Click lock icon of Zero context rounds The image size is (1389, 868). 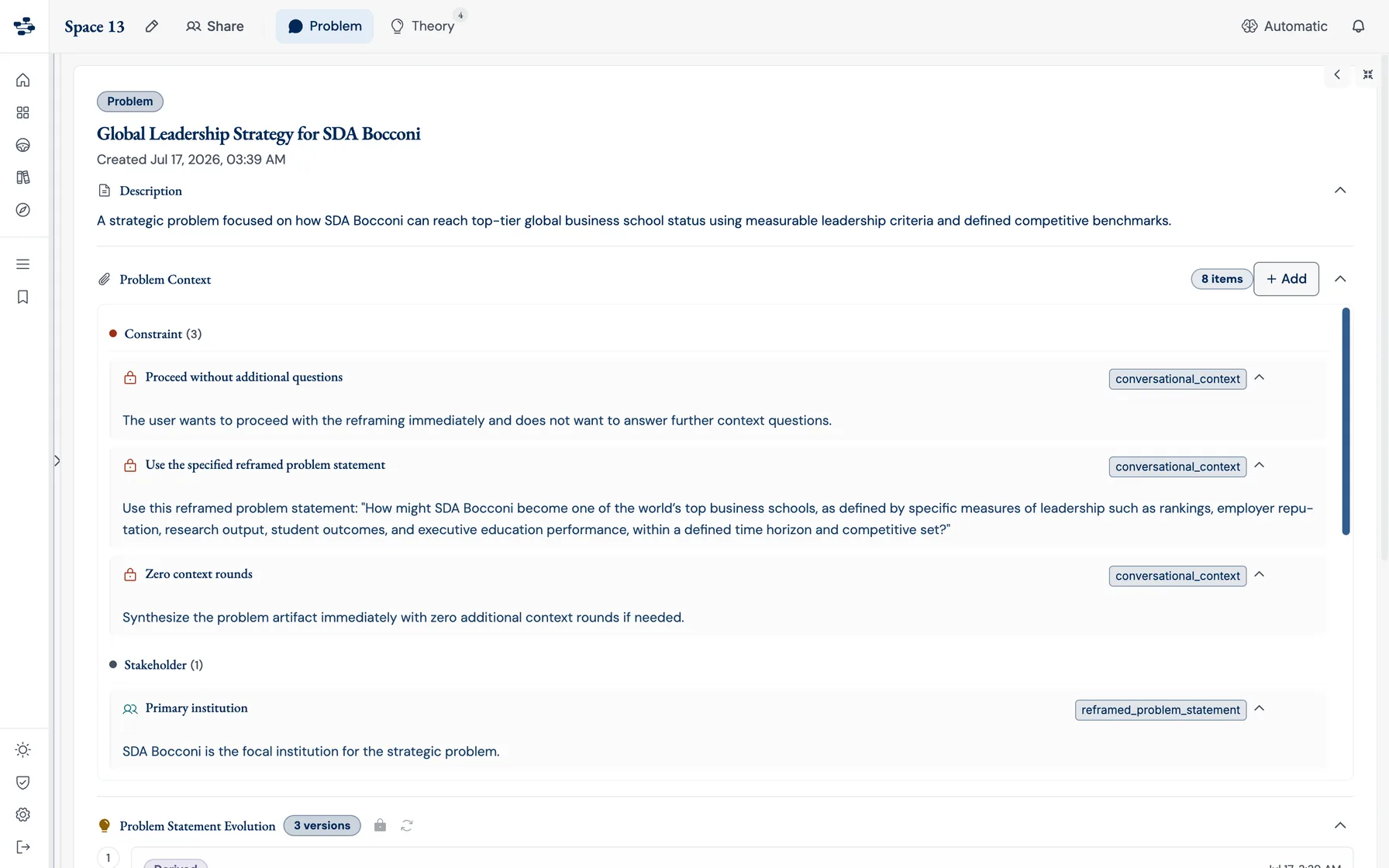pyautogui.click(x=130, y=574)
